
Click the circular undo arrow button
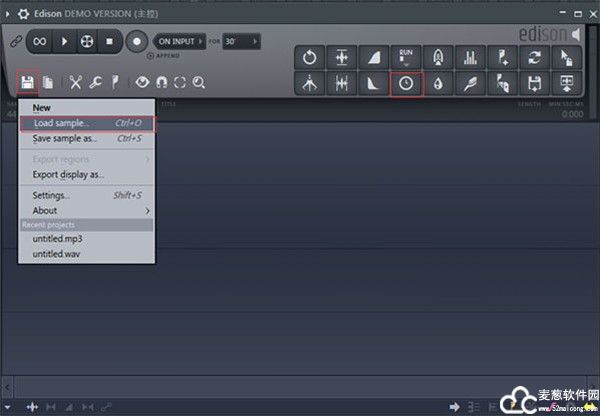point(310,58)
